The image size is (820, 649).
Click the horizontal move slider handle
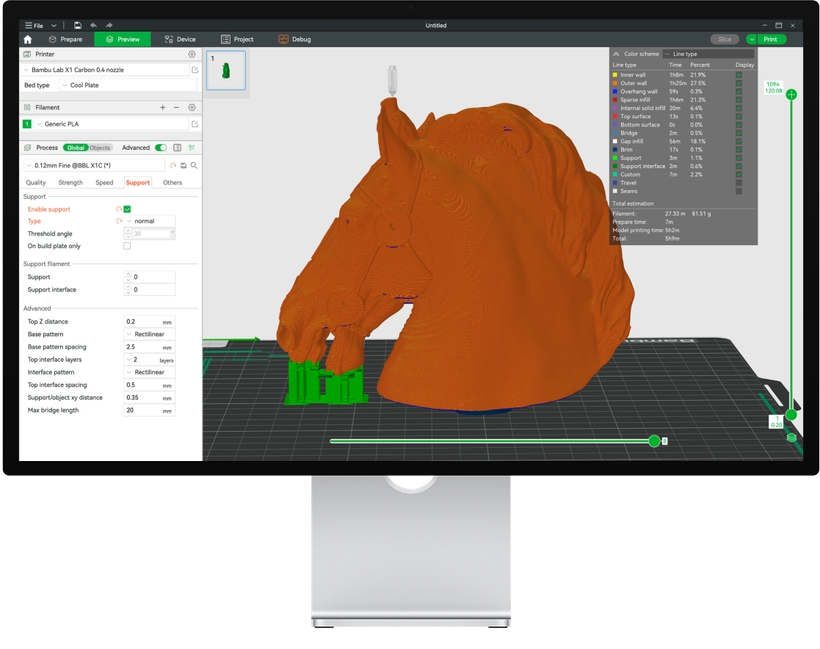(654, 441)
